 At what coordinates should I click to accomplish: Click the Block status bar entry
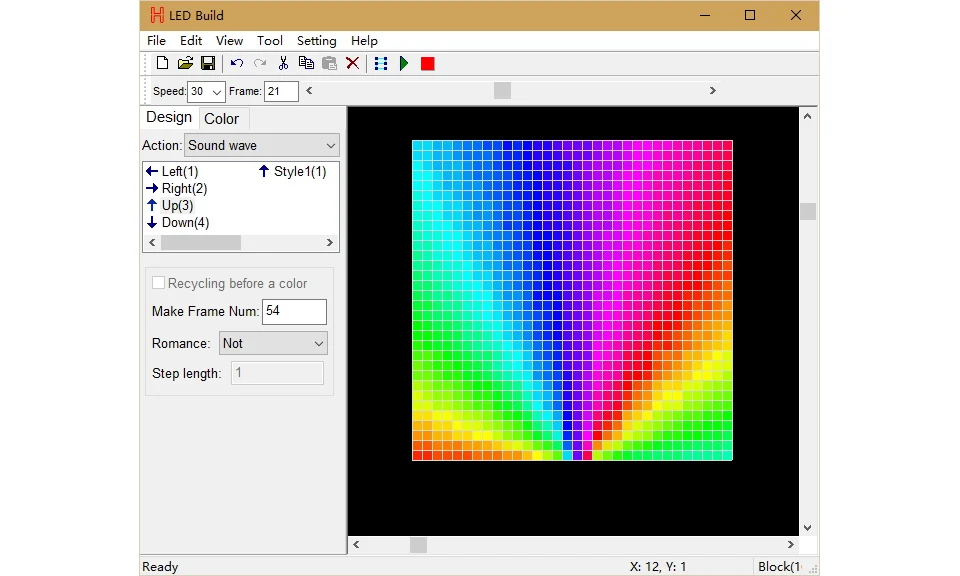(x=779, y=567)
